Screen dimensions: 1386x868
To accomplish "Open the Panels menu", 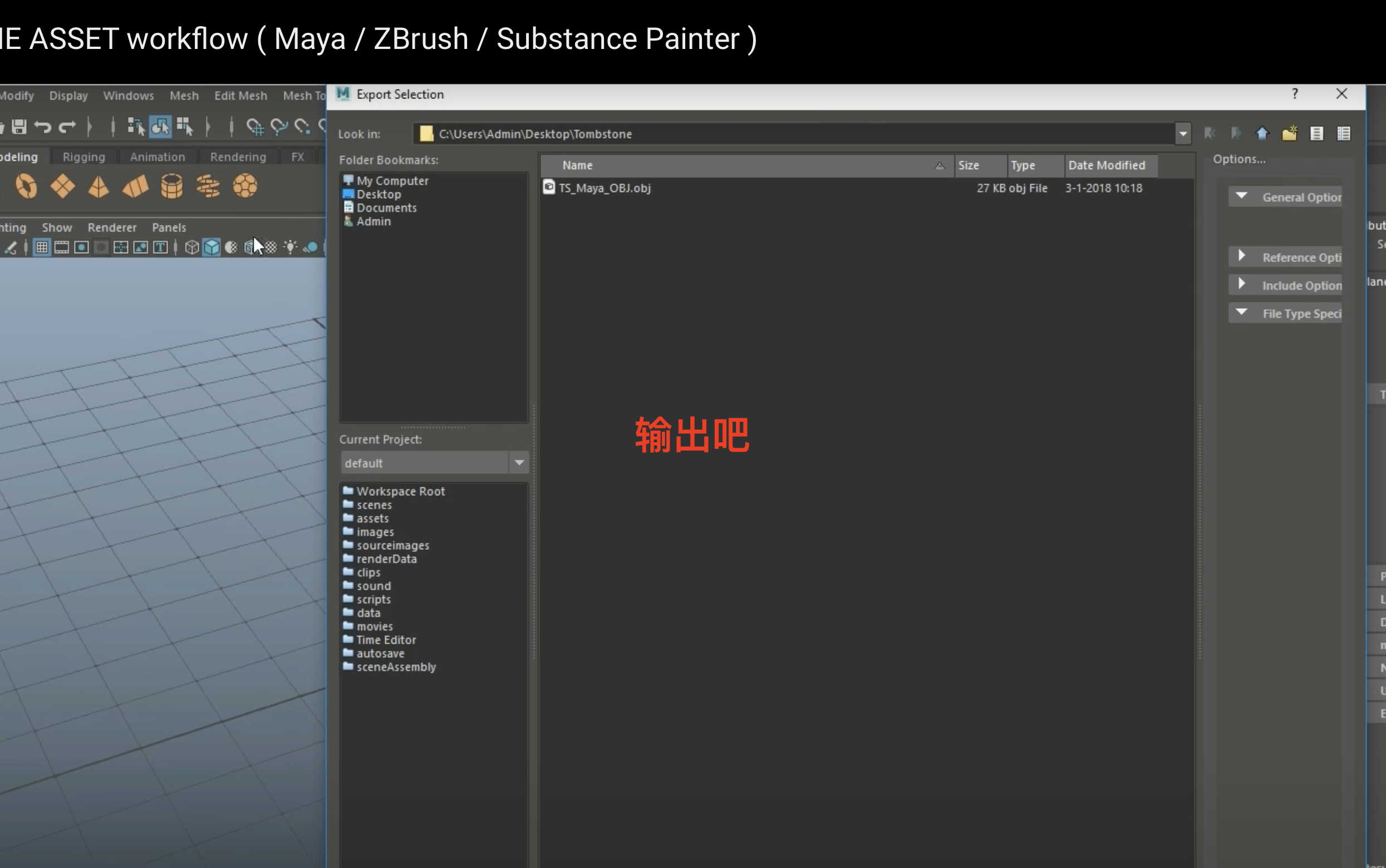I will (169, 228).
